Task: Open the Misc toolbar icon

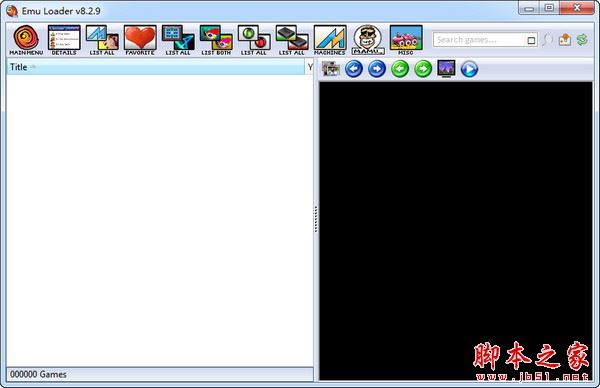Action: pos(406,40)
